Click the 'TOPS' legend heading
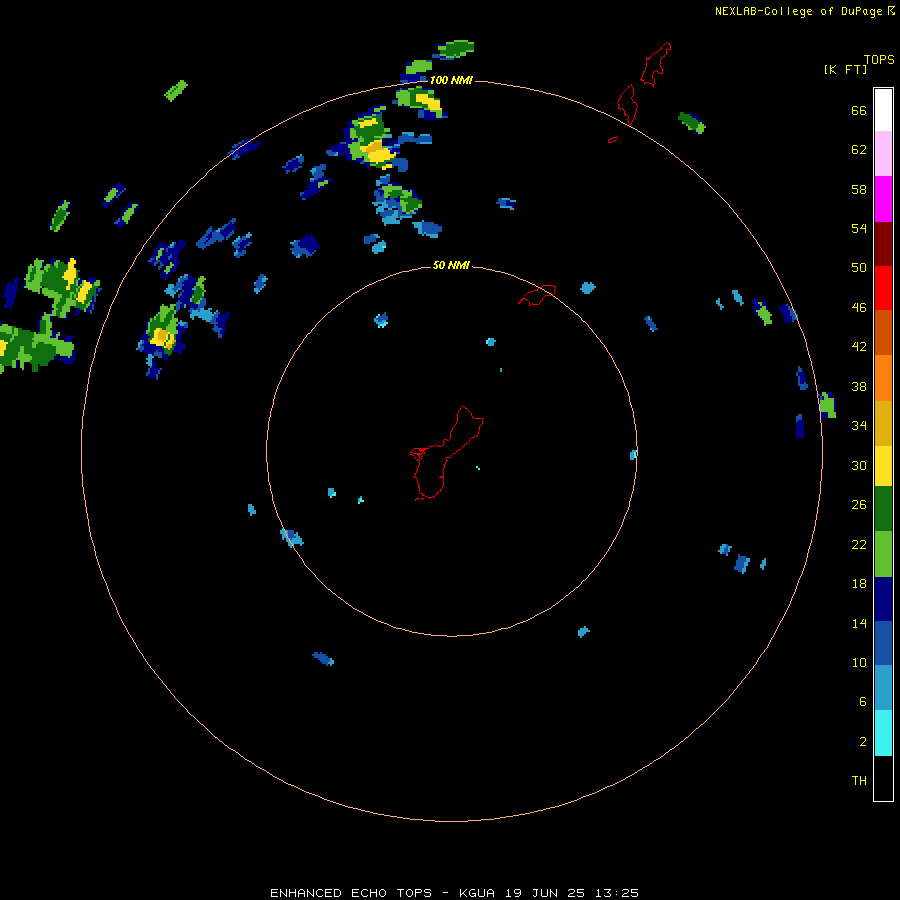The image size is (900, 900). 879,59
